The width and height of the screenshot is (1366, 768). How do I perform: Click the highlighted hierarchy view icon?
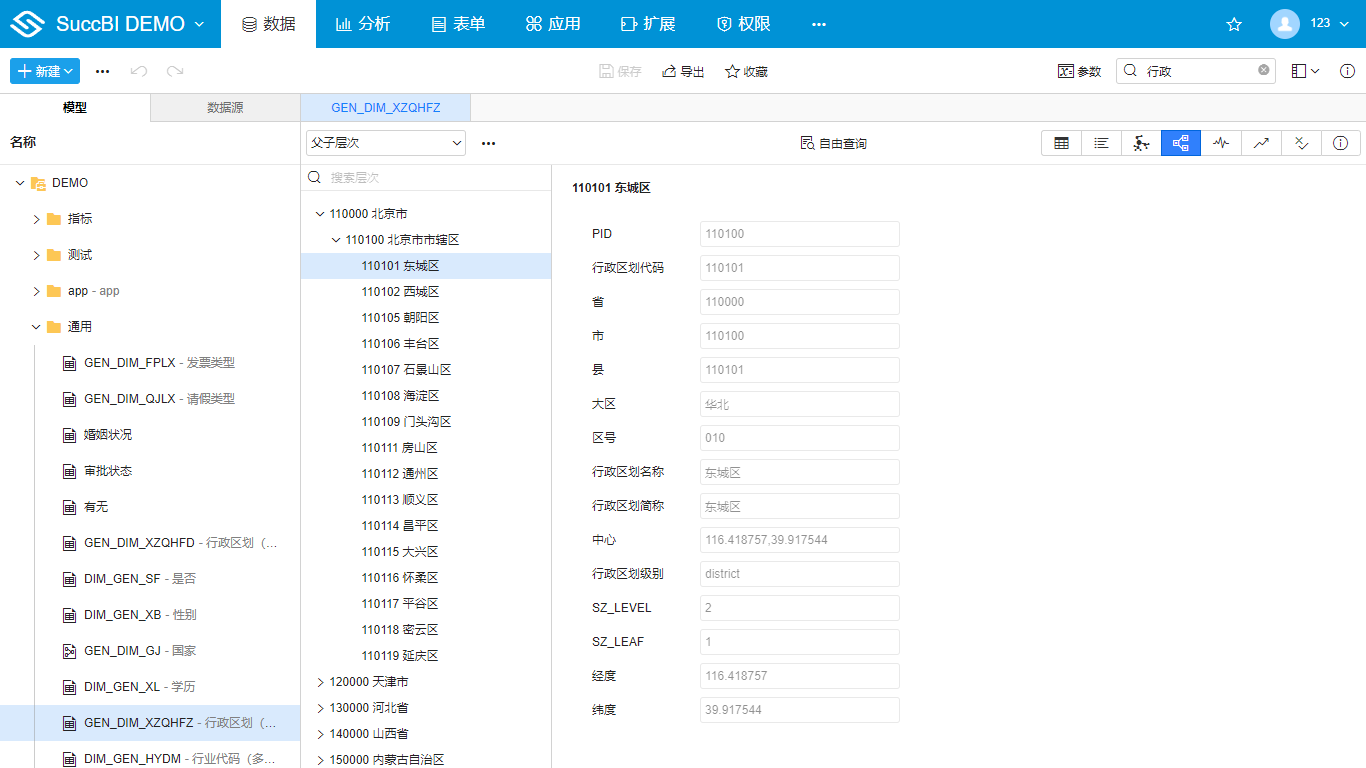point(1180,143)
